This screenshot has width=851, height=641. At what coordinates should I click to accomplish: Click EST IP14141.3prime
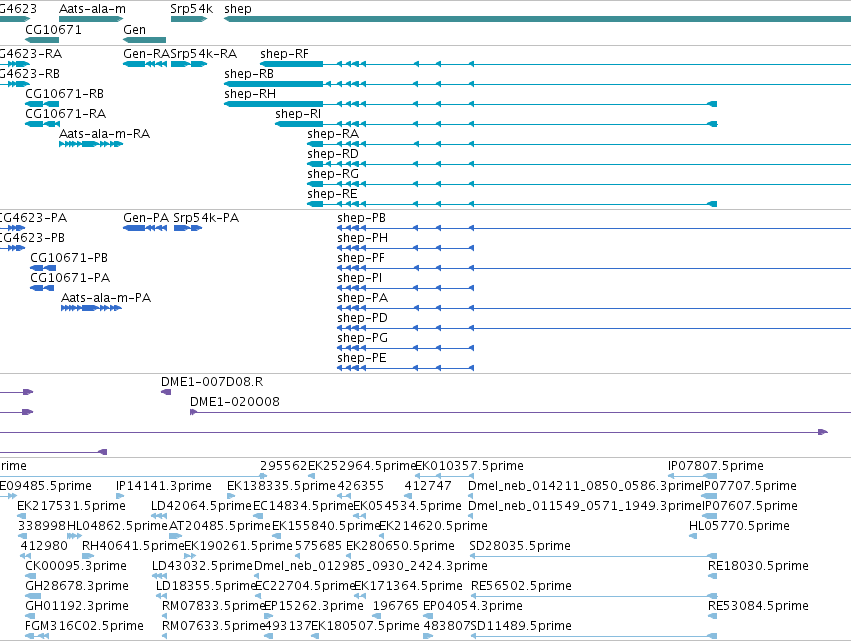tap(164, 486)
